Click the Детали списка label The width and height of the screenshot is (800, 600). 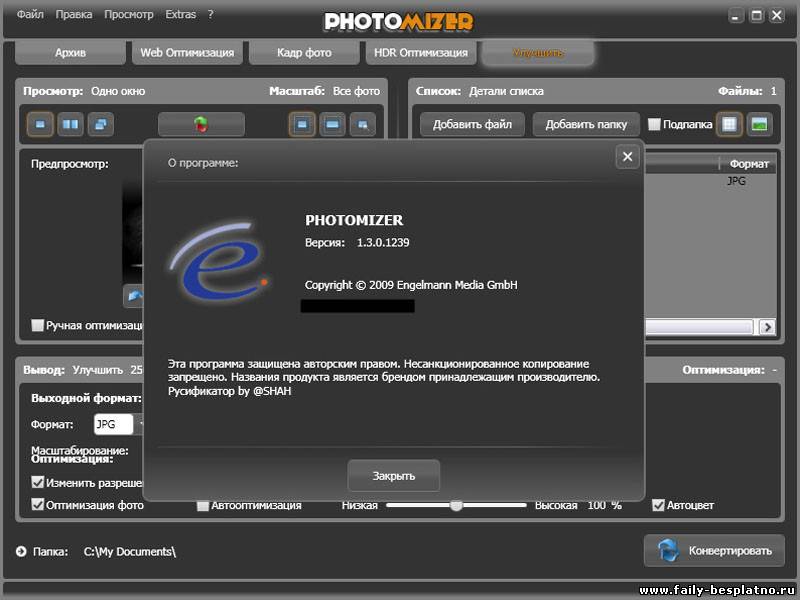tap(506, 91)
